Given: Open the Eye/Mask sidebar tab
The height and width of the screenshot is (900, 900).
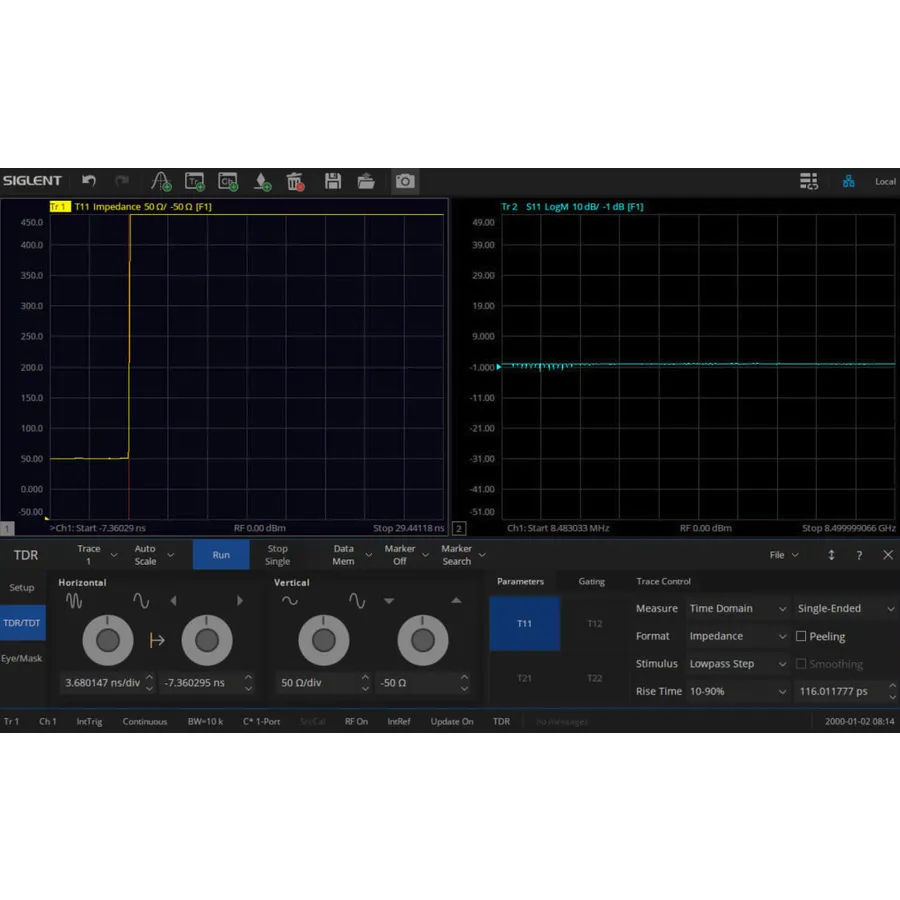Looking at the screenshot, I should click(x=22, y=657).
